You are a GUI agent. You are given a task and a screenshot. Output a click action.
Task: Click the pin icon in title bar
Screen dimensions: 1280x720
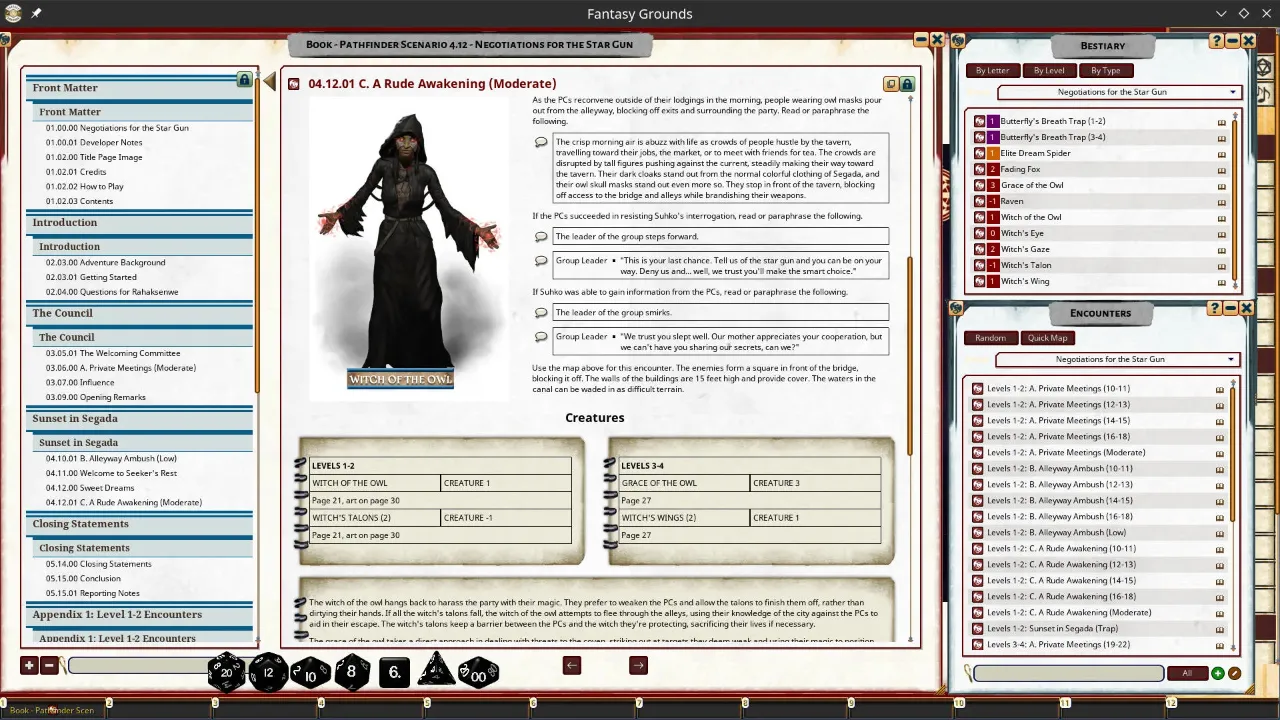pos(36,13)
